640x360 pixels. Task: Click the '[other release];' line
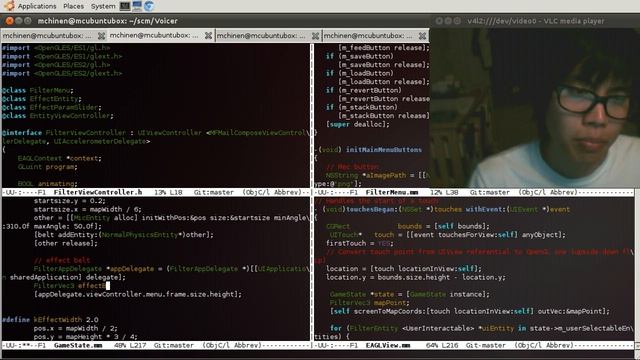coord(66,243)
